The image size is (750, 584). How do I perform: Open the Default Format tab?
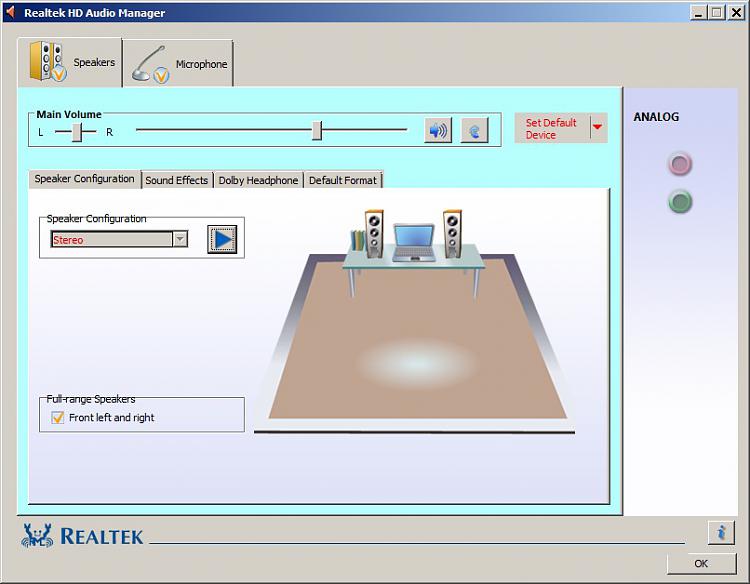point(343,180)
